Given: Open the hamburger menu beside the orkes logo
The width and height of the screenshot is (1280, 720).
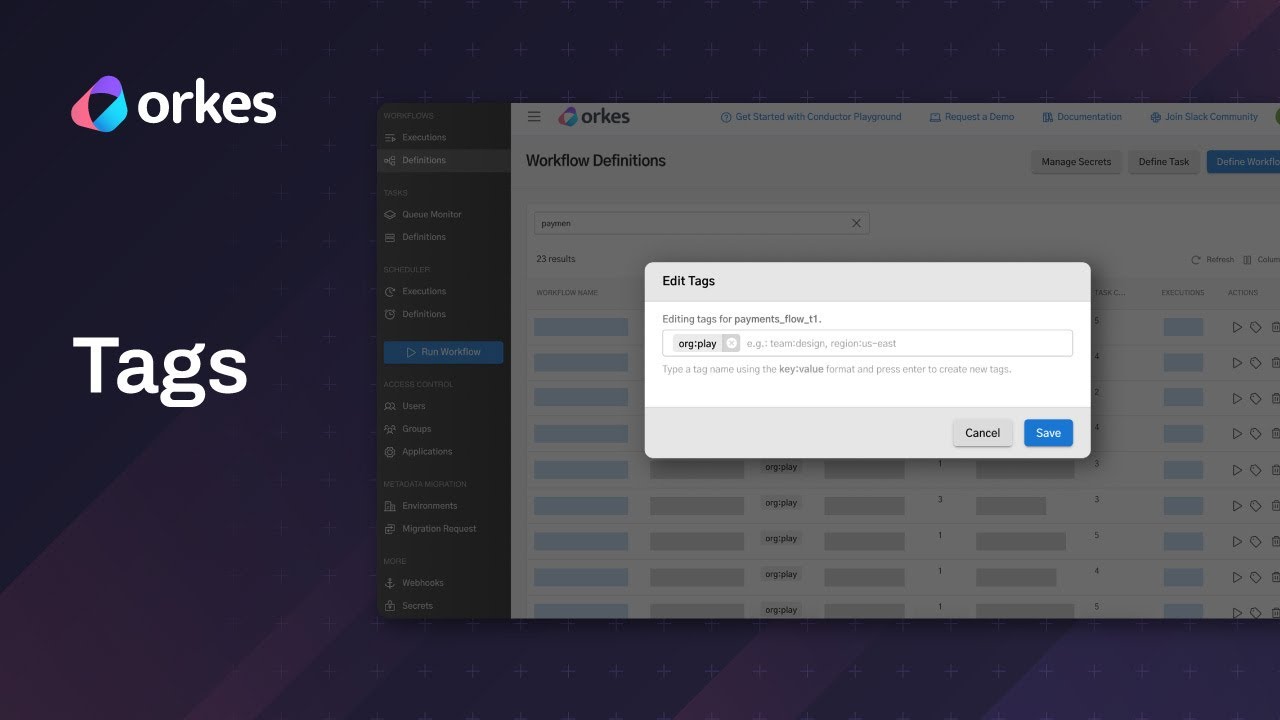Looking at the screenshot, I should coord(534,117).
